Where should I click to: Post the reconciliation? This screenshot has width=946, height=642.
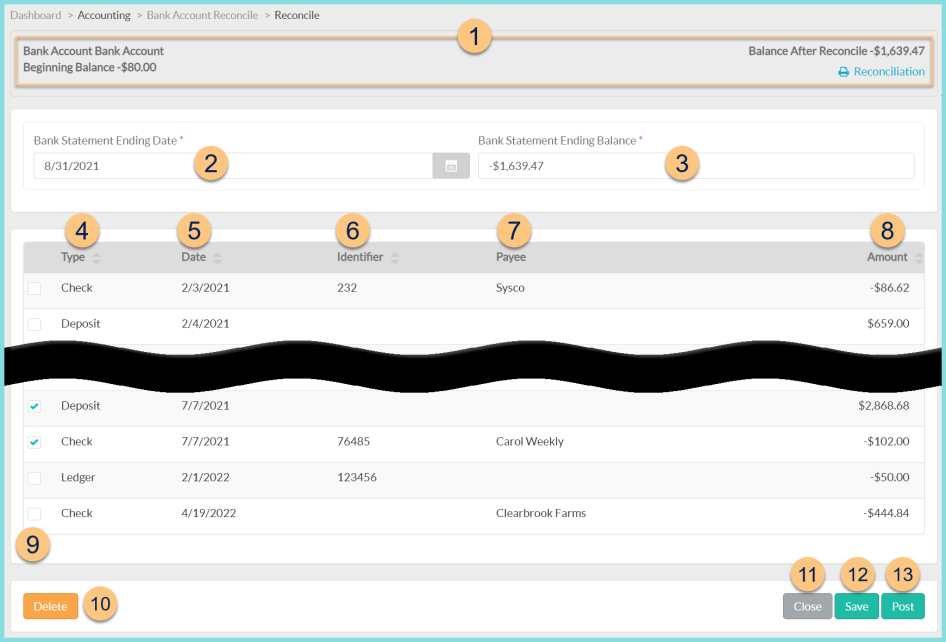tap(902, 606)
